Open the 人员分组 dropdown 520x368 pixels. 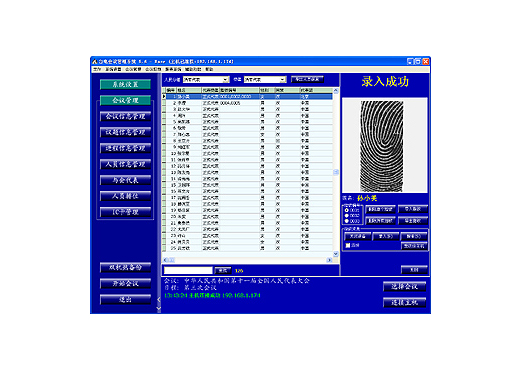coord(226,80)
